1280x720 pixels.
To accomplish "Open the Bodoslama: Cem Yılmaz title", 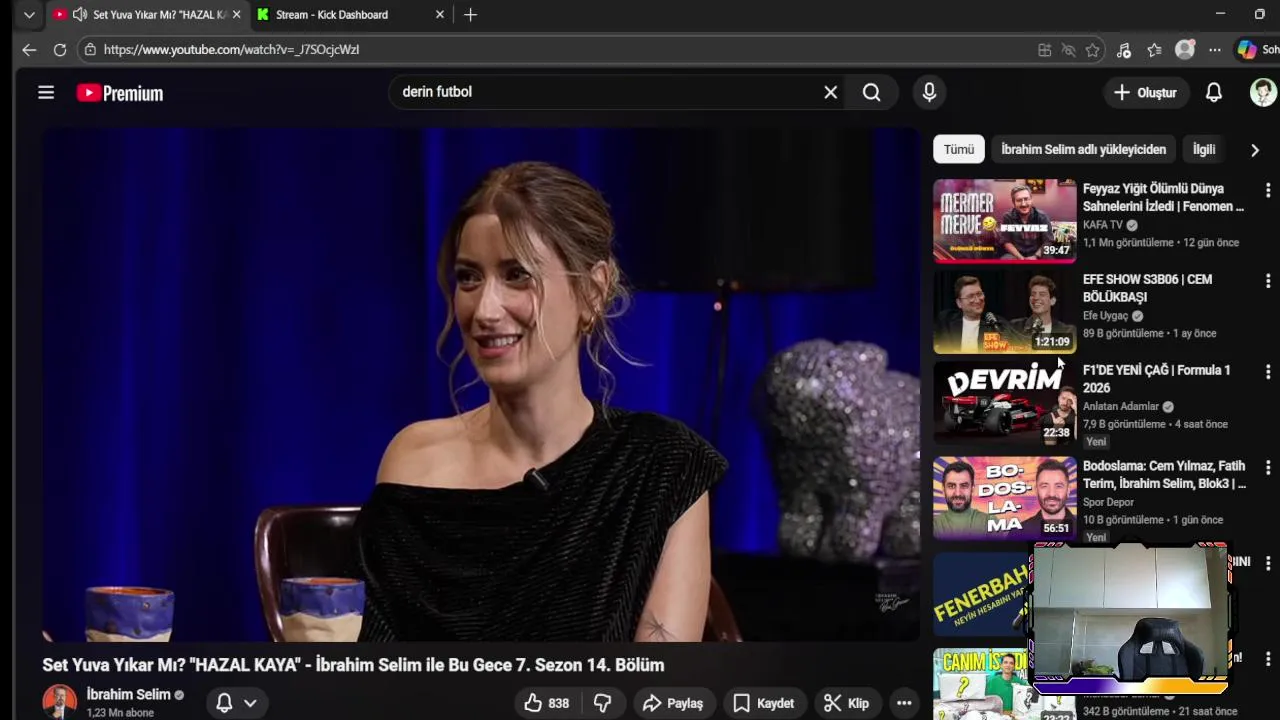I will pyautogui.click(x=1164, y=475).
